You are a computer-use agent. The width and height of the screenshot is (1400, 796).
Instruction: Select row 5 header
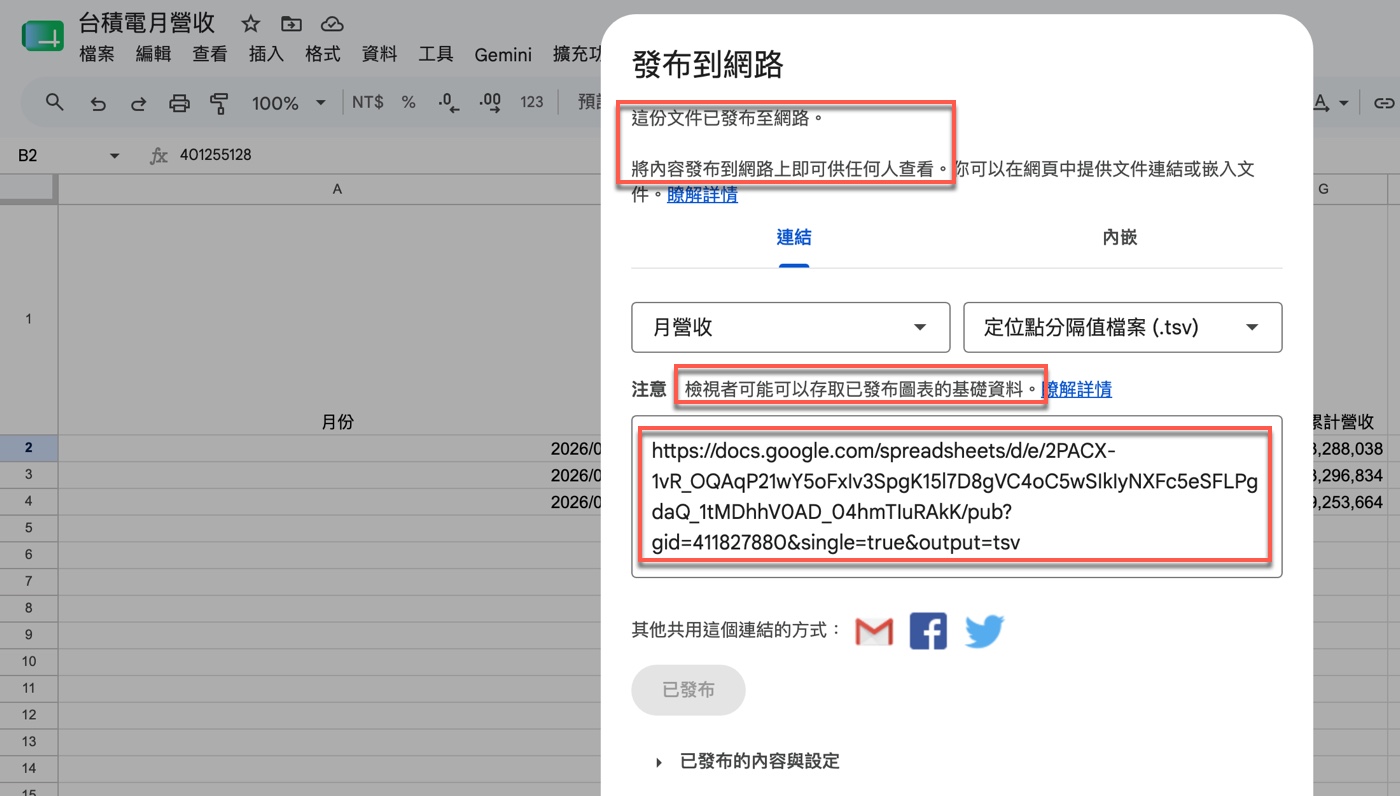(x=29, y=528)
